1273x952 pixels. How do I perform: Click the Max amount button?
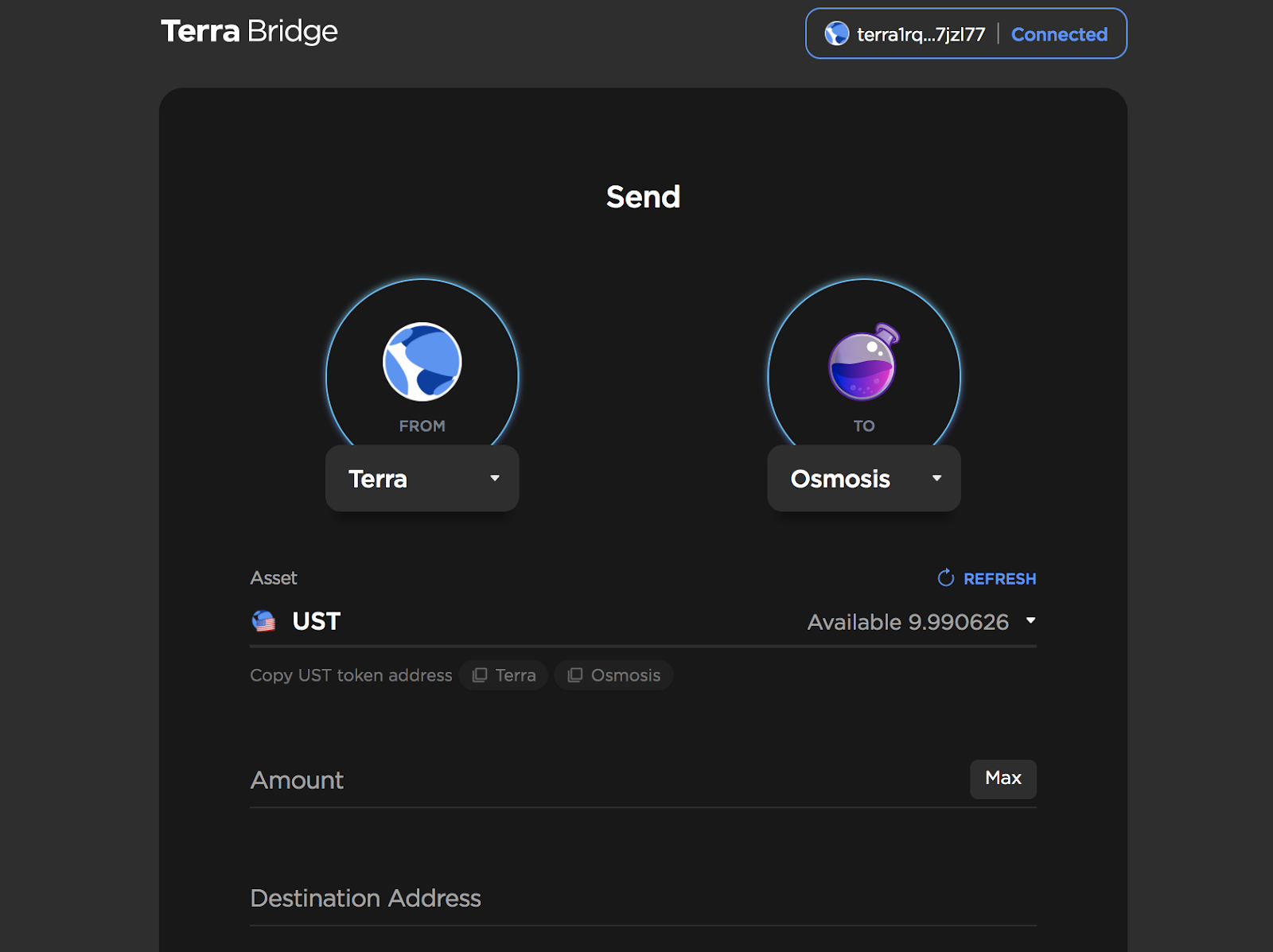tap(1003, 779)
